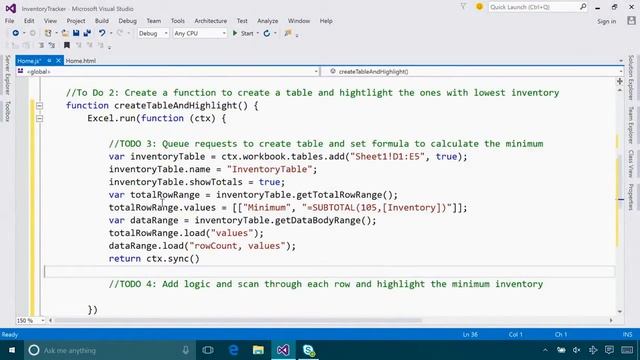
Task: Switch to the Home.html tab
Action: coord(80,60)
